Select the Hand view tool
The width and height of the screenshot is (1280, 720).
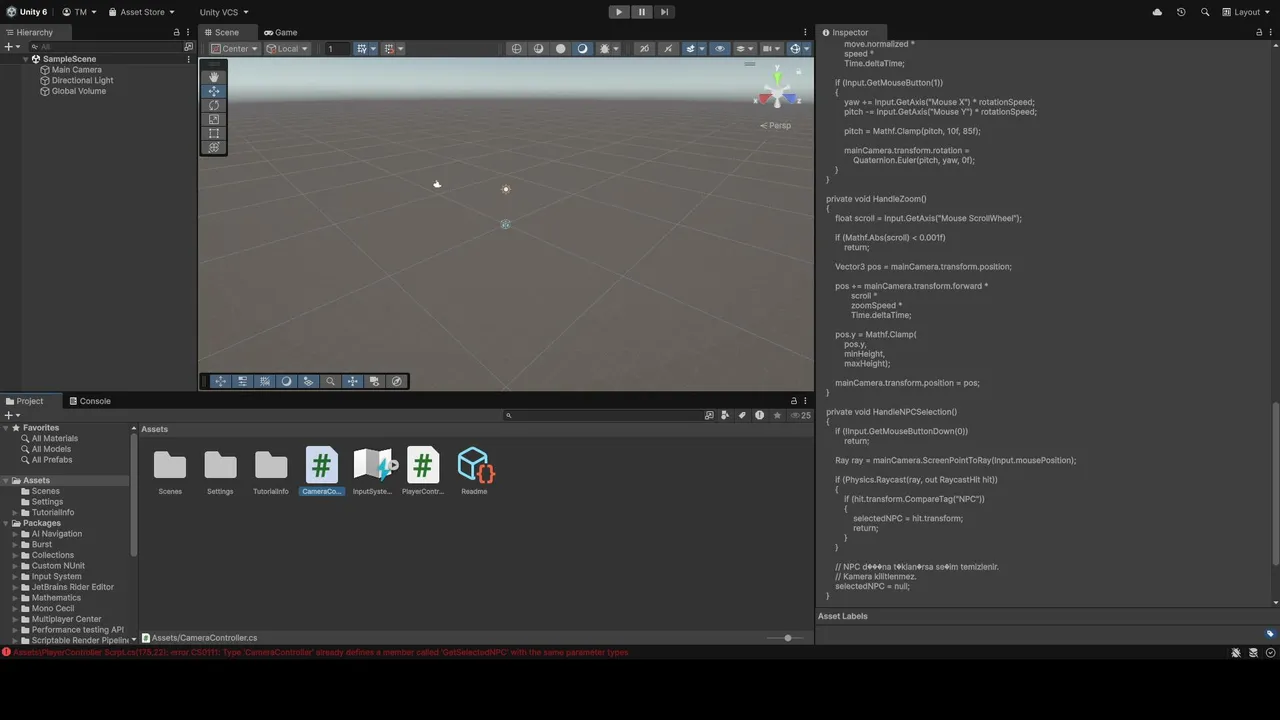(213, 77)
